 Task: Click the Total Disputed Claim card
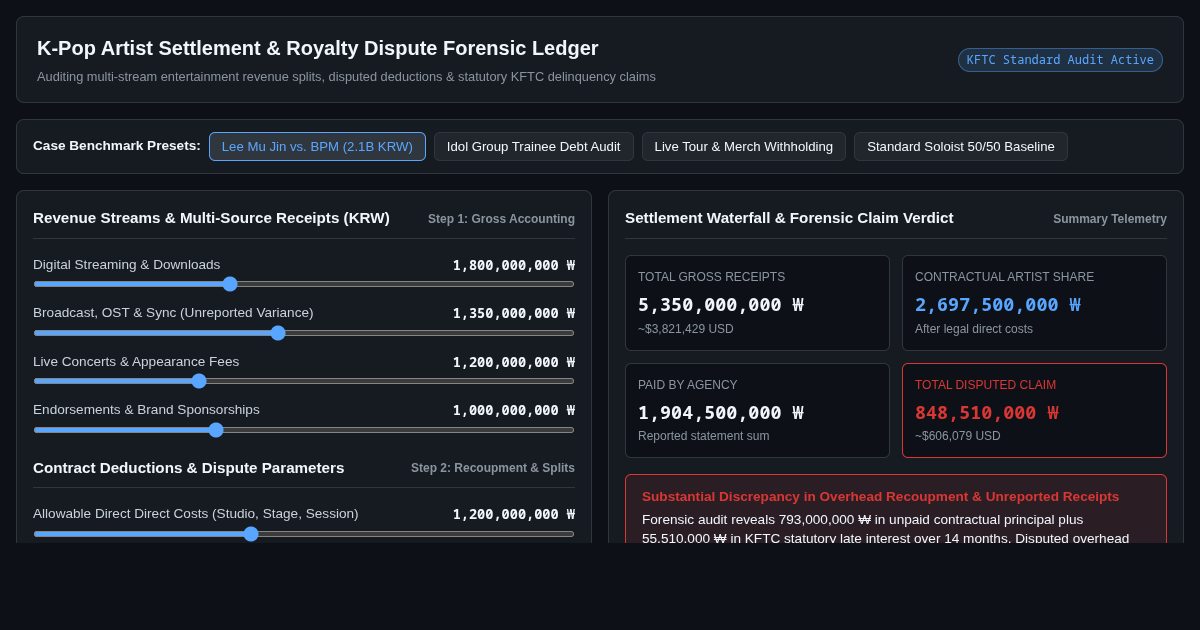point(1034,410)
